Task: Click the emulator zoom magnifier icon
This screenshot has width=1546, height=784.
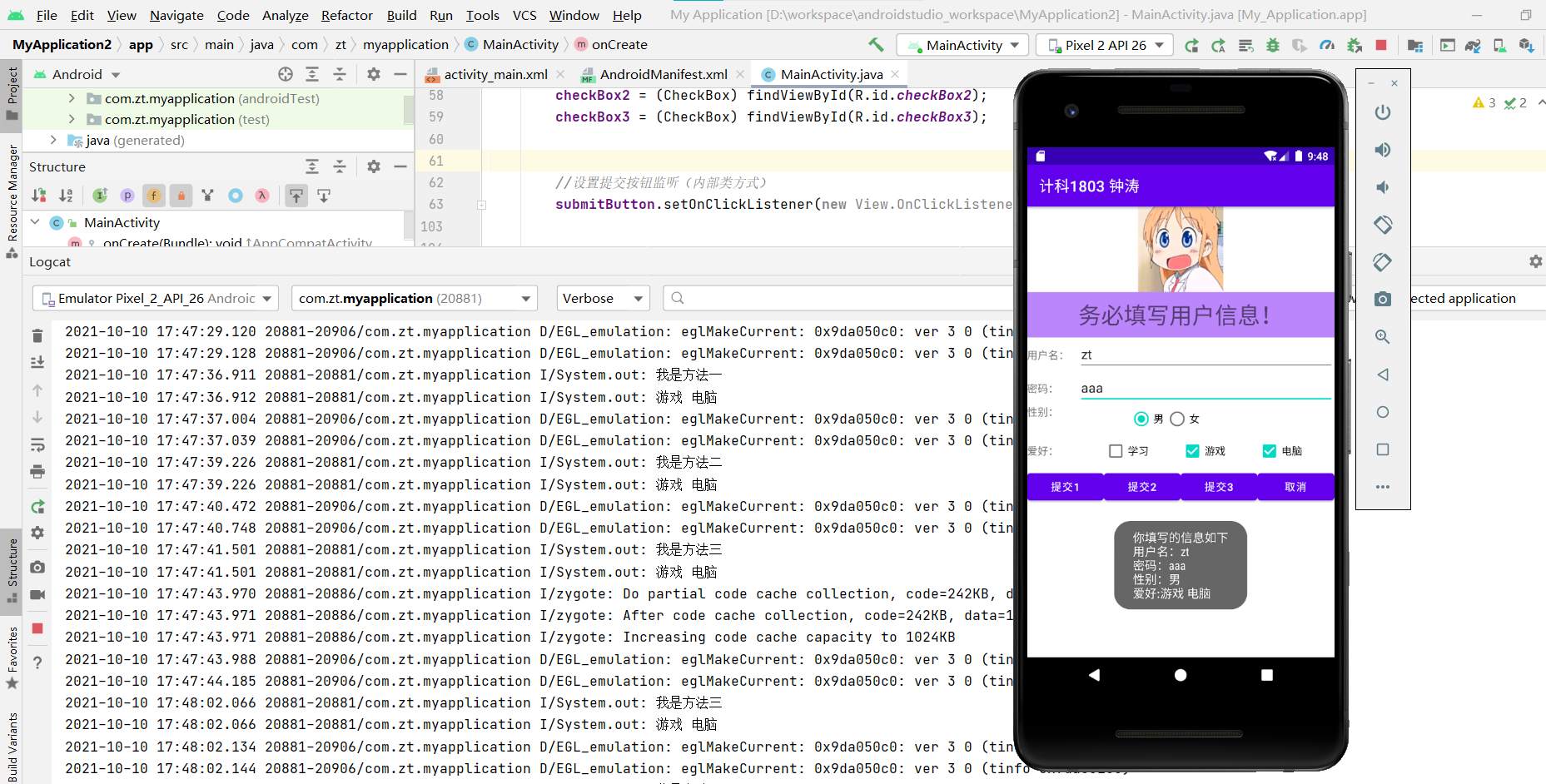Action: pyautogui.click(x=1383, y=337)
